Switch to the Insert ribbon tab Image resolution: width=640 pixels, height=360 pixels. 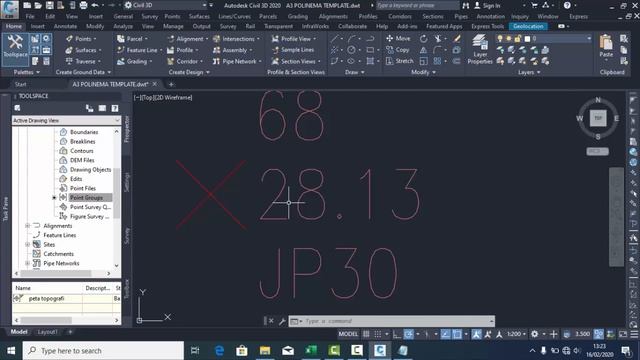click(x=38, y=26)
